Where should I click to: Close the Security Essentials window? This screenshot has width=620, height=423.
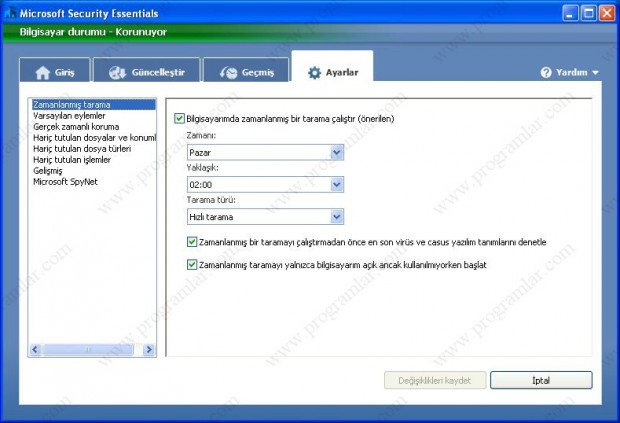(607, 13)
